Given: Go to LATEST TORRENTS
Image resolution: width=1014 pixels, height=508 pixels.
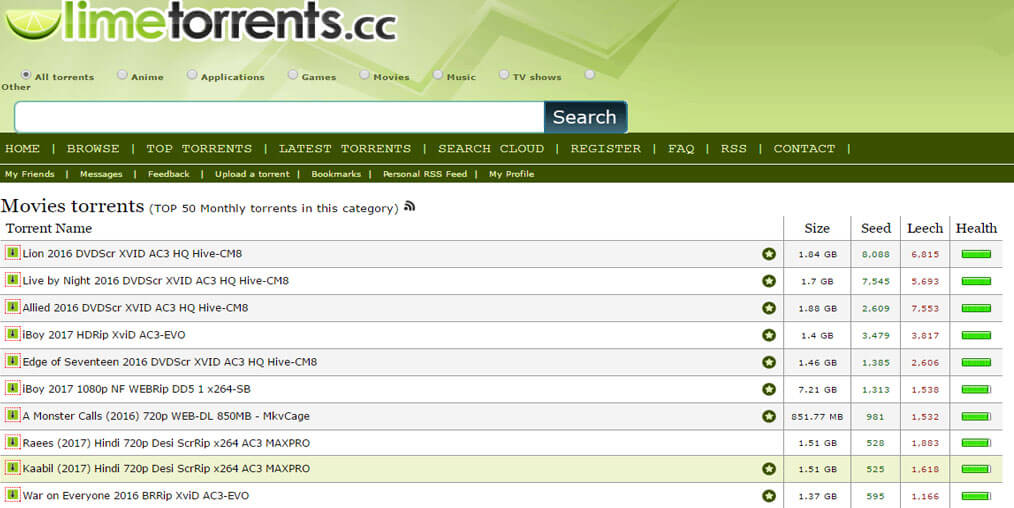Looking at the screenshot, I should pos(345,149).
